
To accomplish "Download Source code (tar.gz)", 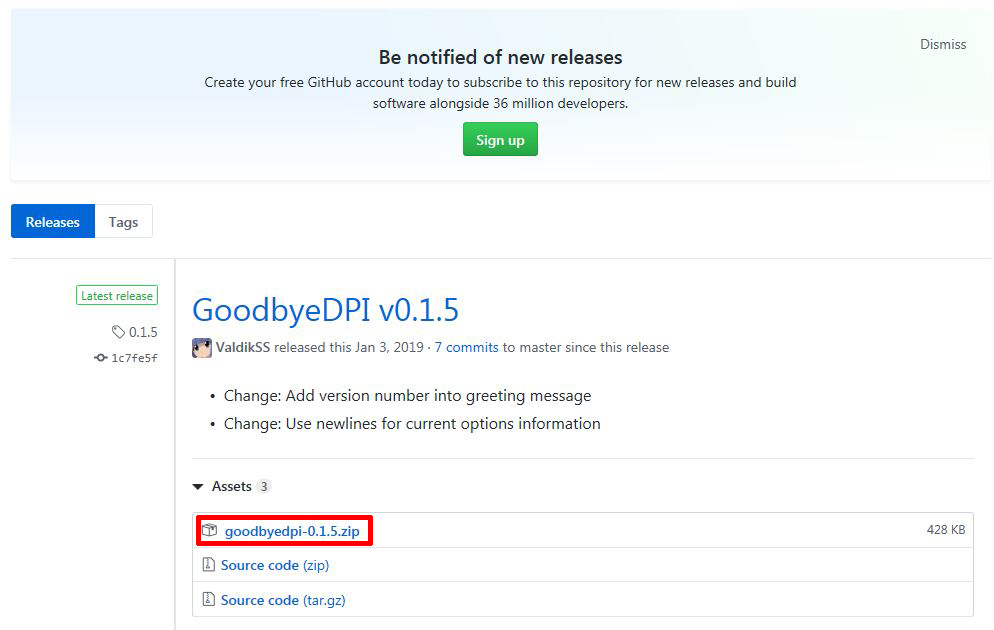I will click(x=283, y=600).
